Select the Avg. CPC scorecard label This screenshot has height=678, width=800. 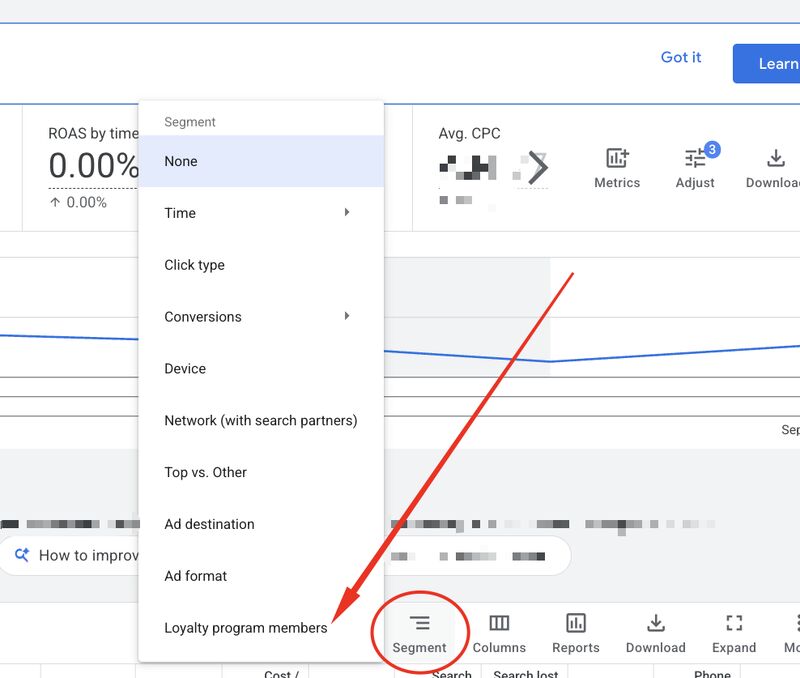[x=469, y=134]
